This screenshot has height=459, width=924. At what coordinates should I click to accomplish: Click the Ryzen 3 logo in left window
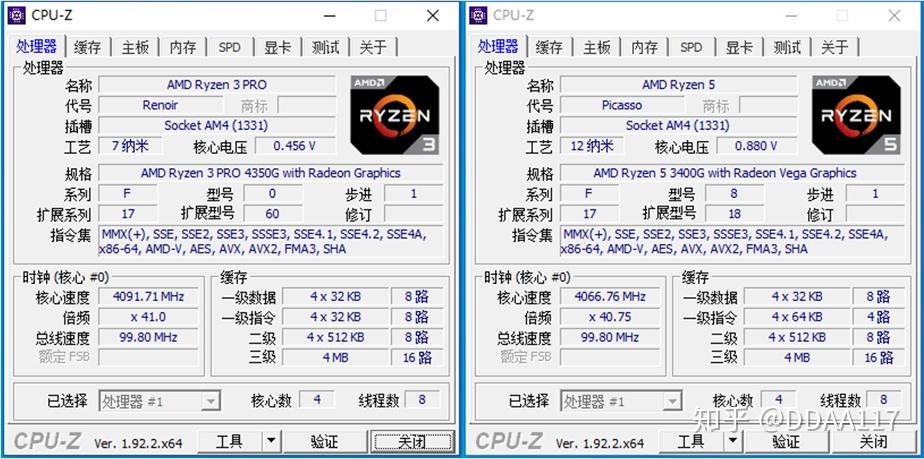coord(395,115)
